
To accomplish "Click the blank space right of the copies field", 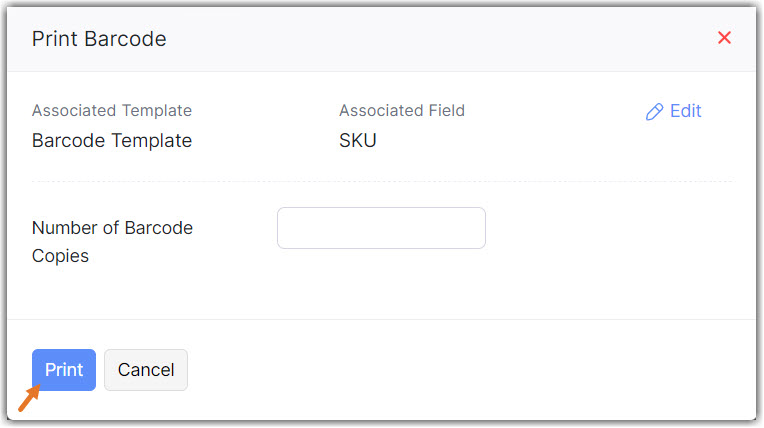I will (x=610, y=228).
